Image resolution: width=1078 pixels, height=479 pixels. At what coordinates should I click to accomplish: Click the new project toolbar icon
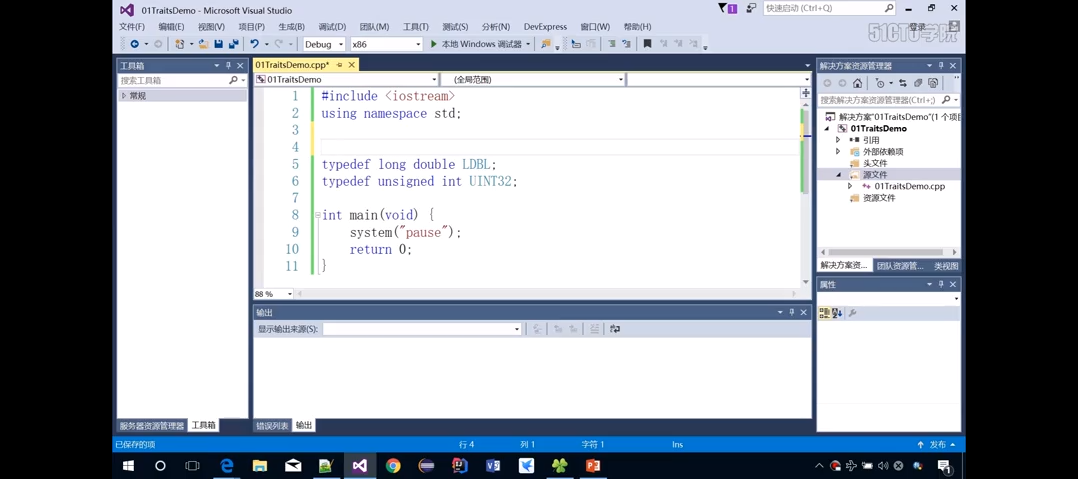(x=179, y=44)
